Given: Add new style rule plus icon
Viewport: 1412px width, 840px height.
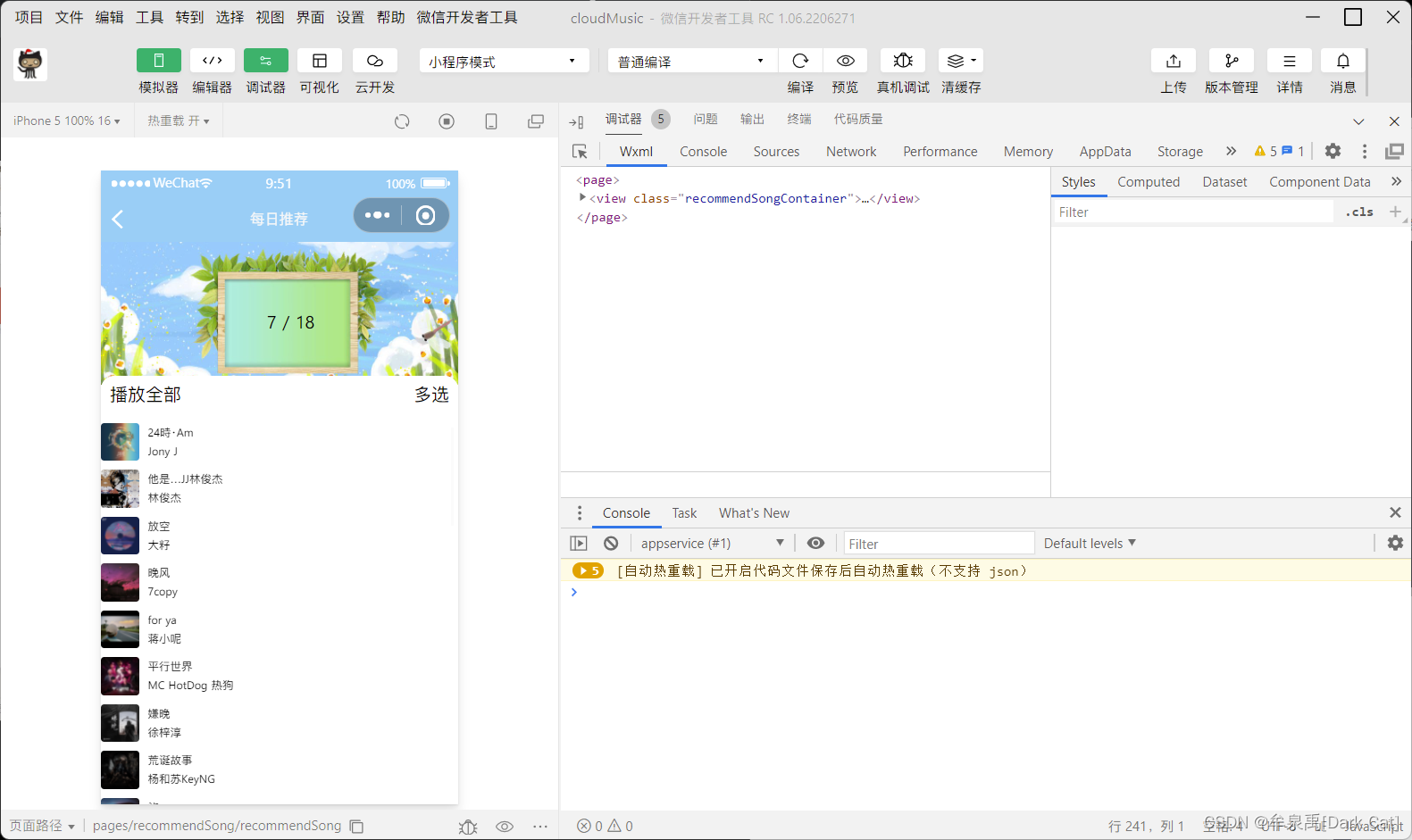Looking at the screenshot, I should coord(1395,212).
